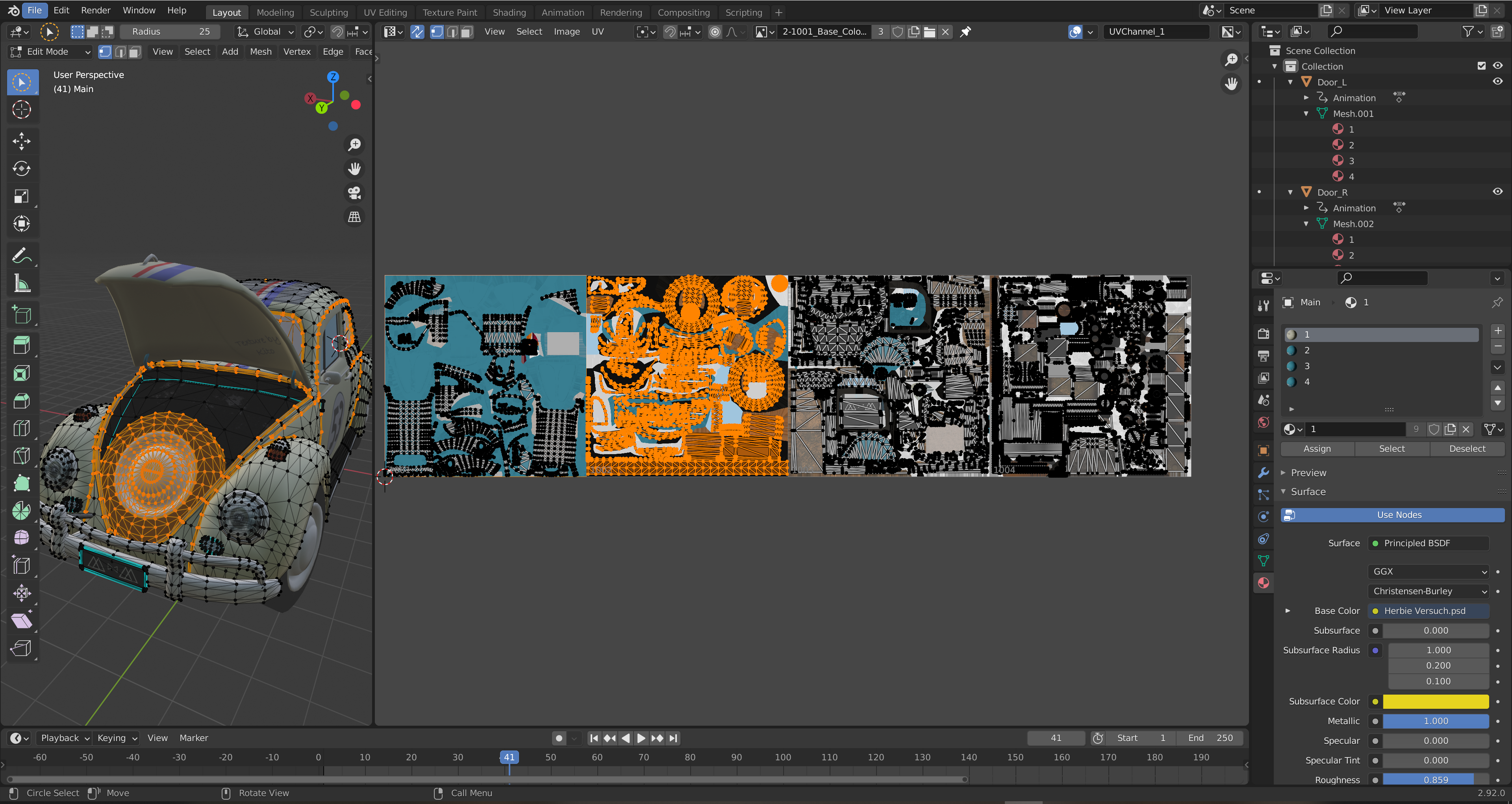Collapse the Mesh.001 tree item
This screenshot has height=804, width=1512.
[x=1306, y=113]
